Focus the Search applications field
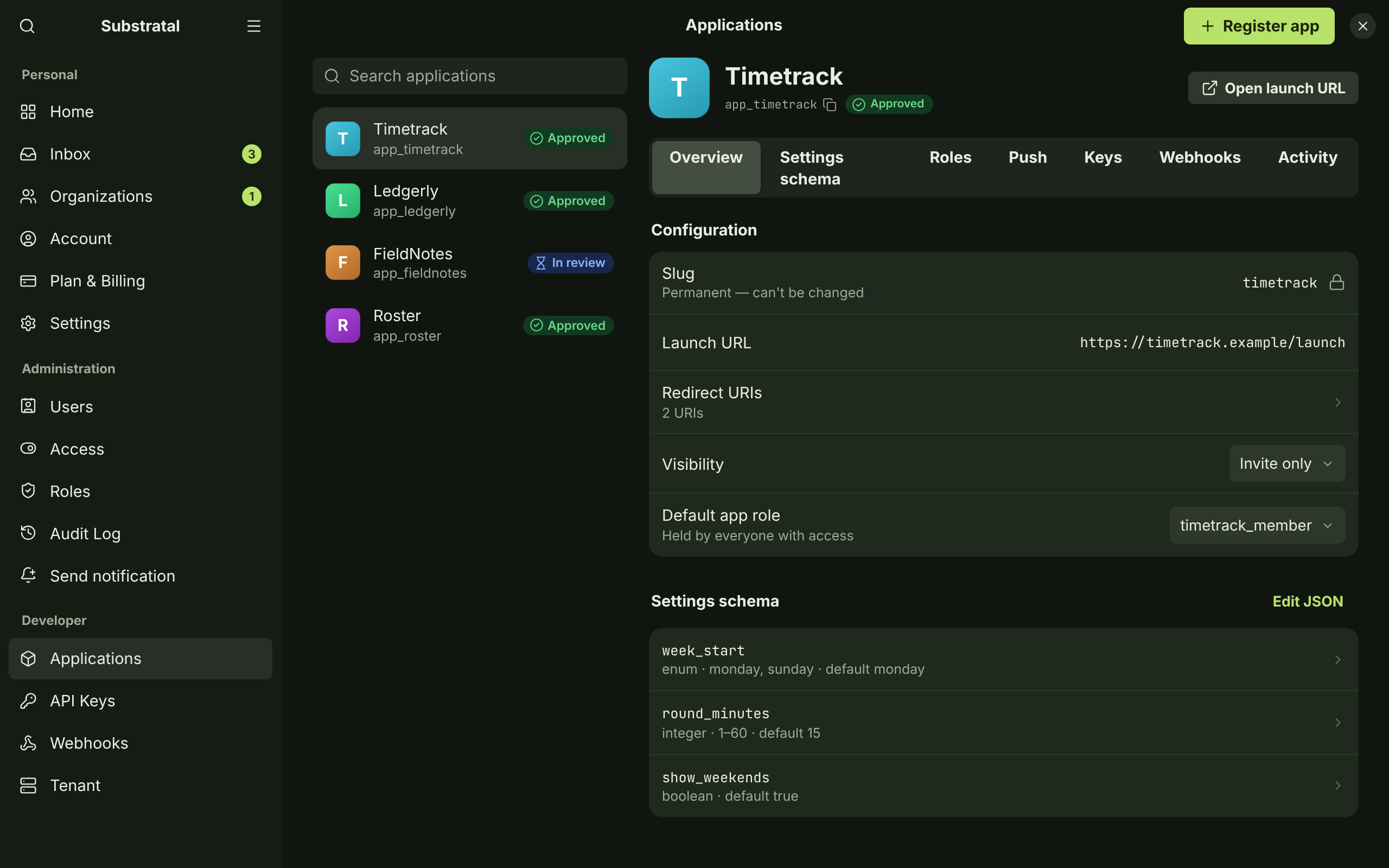This screenshot has height=868, width=1389. (x=469, y=76)
